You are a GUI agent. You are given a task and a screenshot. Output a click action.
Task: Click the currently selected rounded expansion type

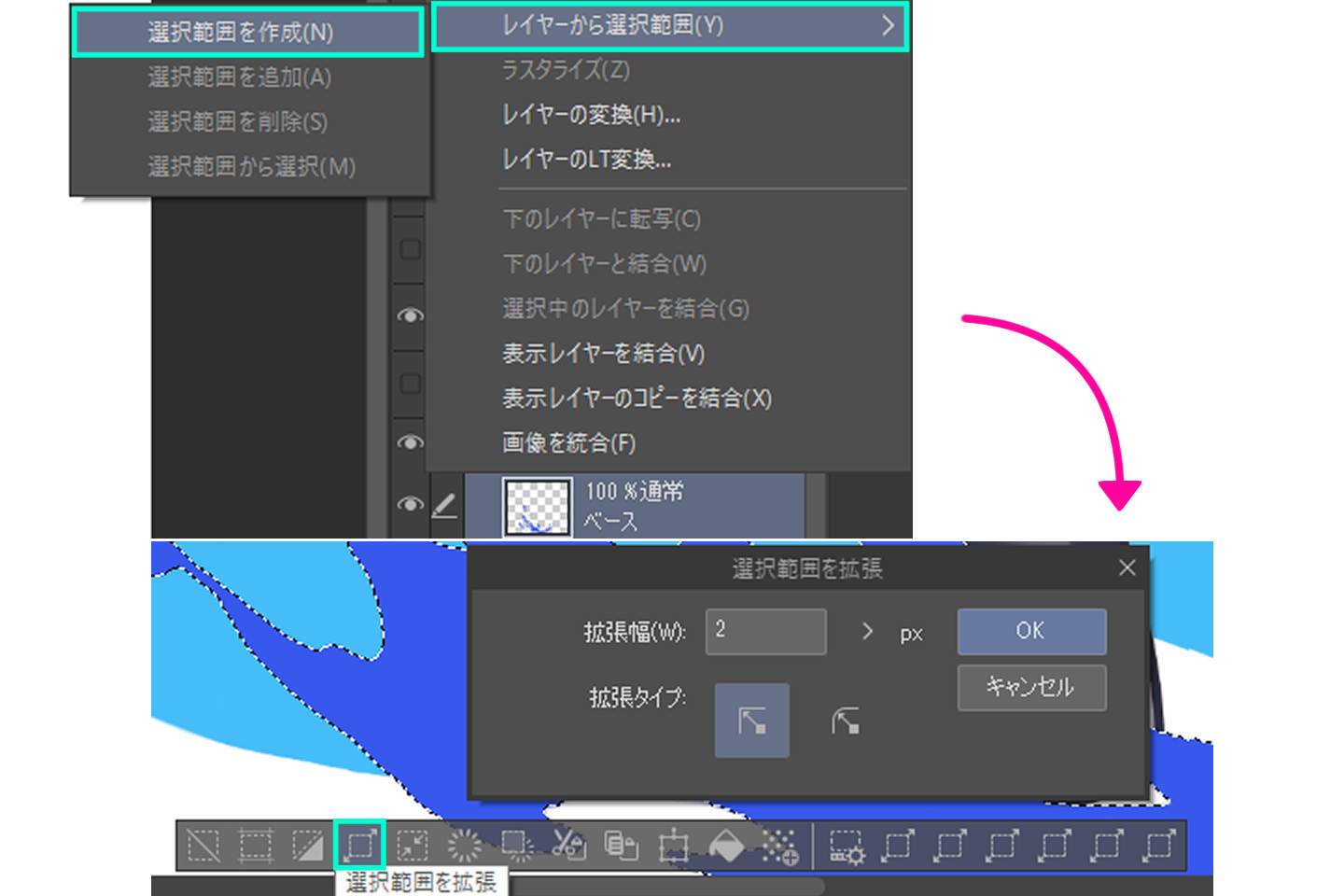tap(751, 721)
